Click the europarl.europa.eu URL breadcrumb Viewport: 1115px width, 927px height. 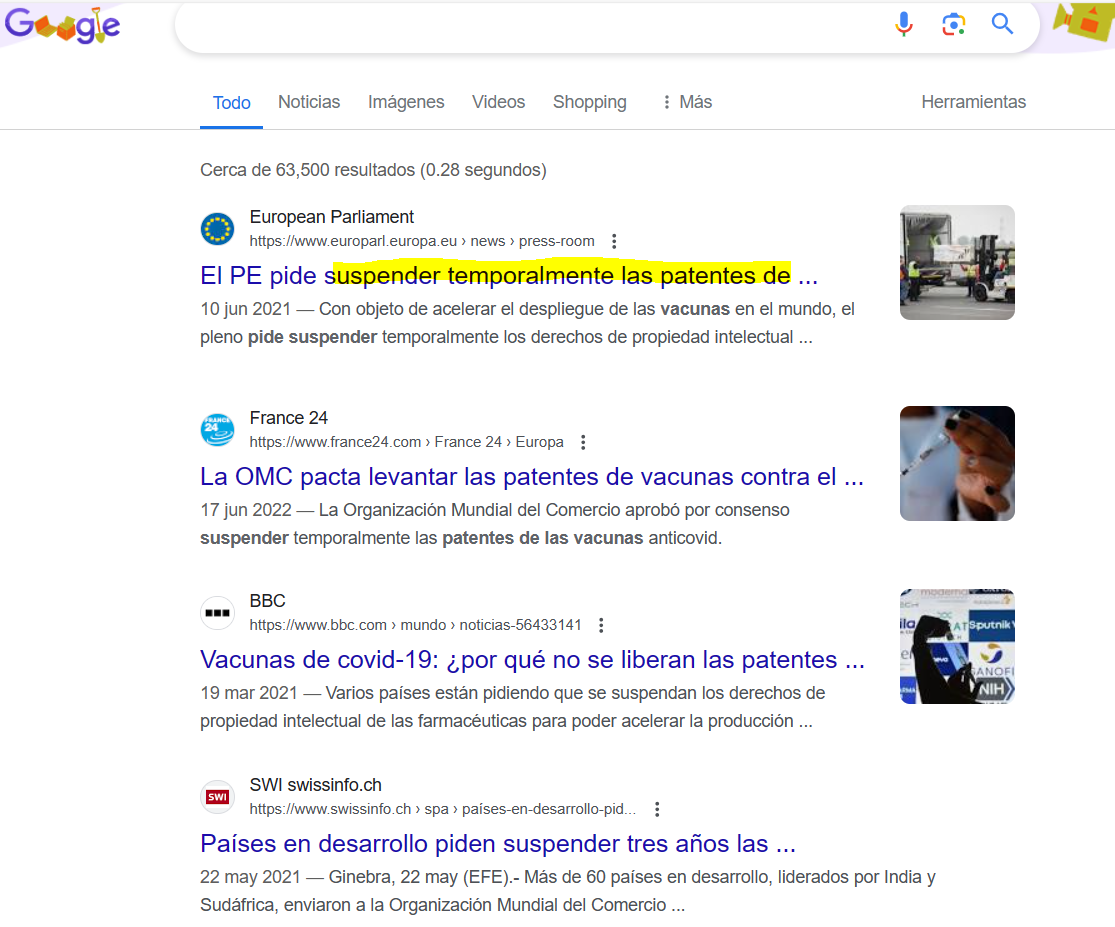(x=422, y=242)
